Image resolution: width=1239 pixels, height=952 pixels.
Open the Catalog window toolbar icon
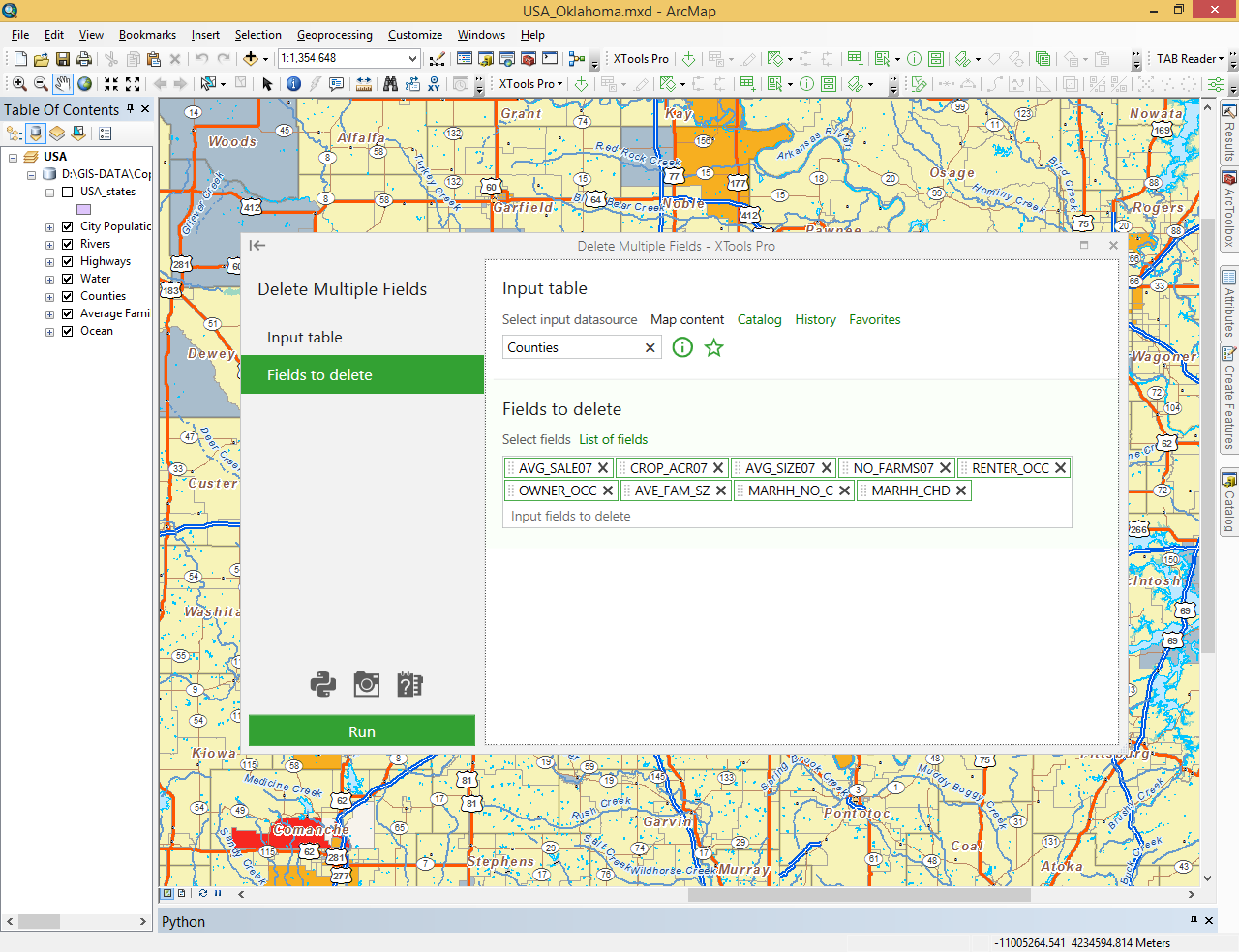pos(486,59)
